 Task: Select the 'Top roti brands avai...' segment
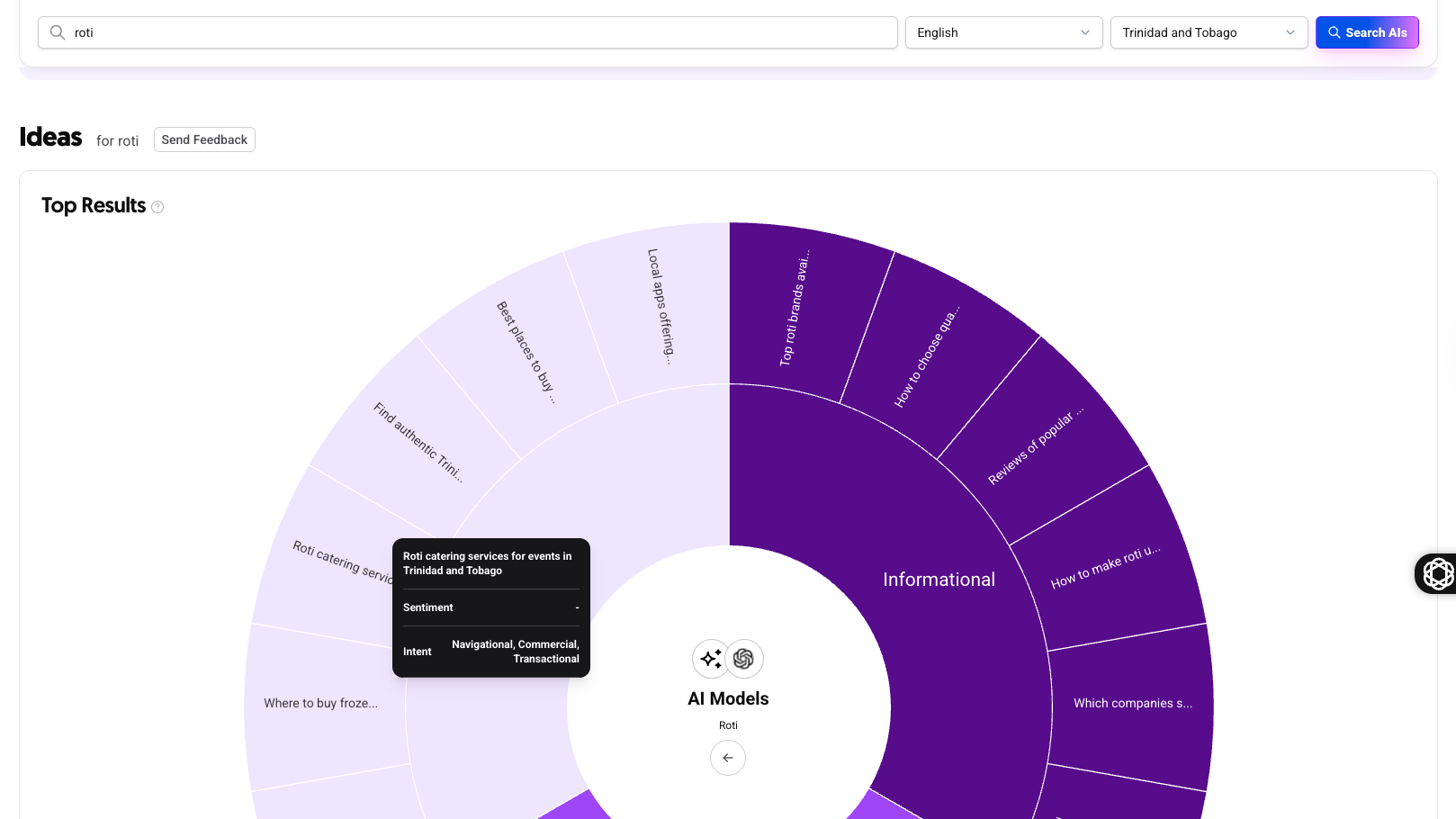[794, 308]
